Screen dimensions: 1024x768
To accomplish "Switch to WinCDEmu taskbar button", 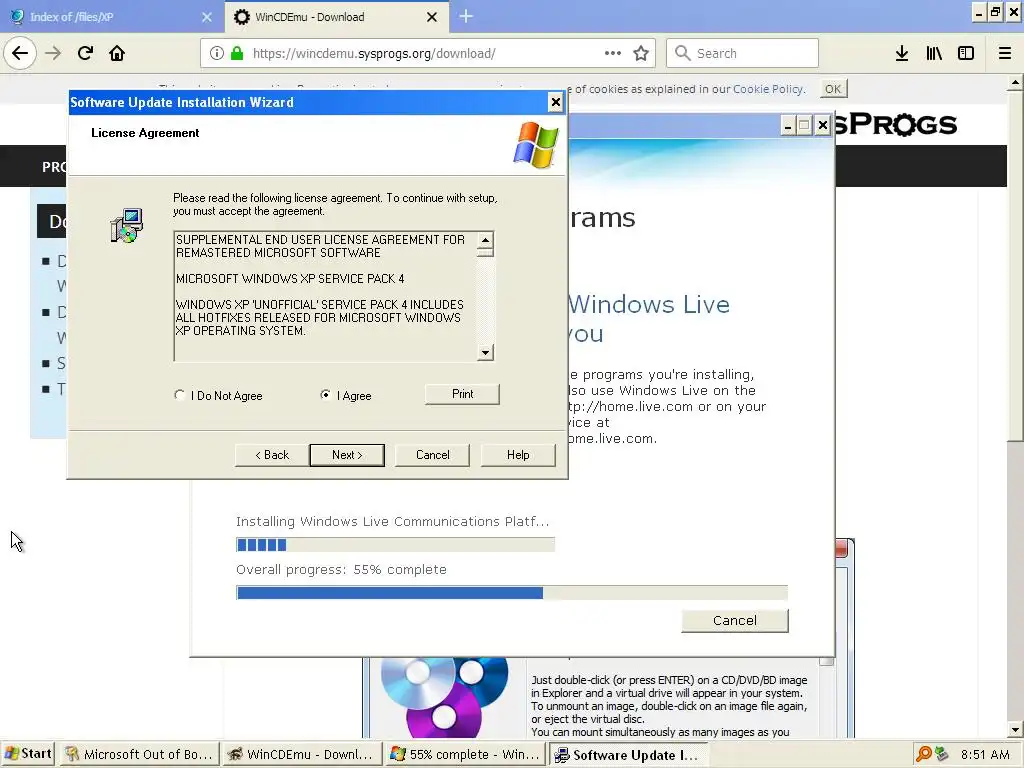I will click(x=301, y=754).
